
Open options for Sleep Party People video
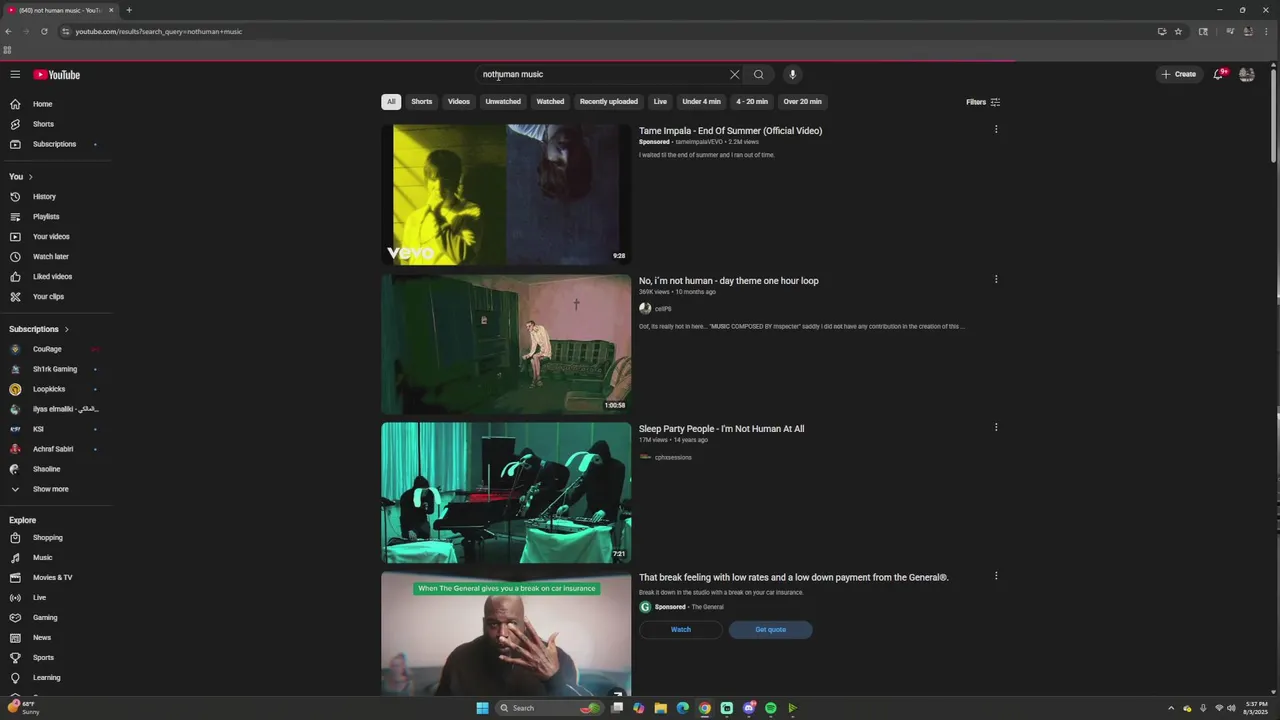(996, 427)
